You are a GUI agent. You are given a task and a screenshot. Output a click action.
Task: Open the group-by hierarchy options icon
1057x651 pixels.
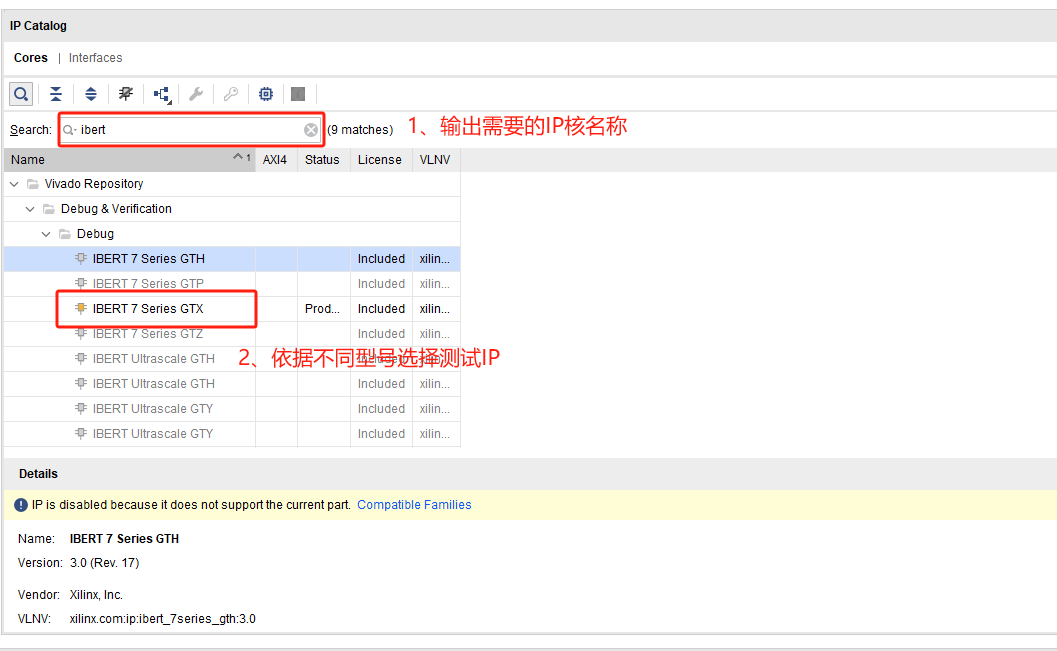(x=162, y=94)
